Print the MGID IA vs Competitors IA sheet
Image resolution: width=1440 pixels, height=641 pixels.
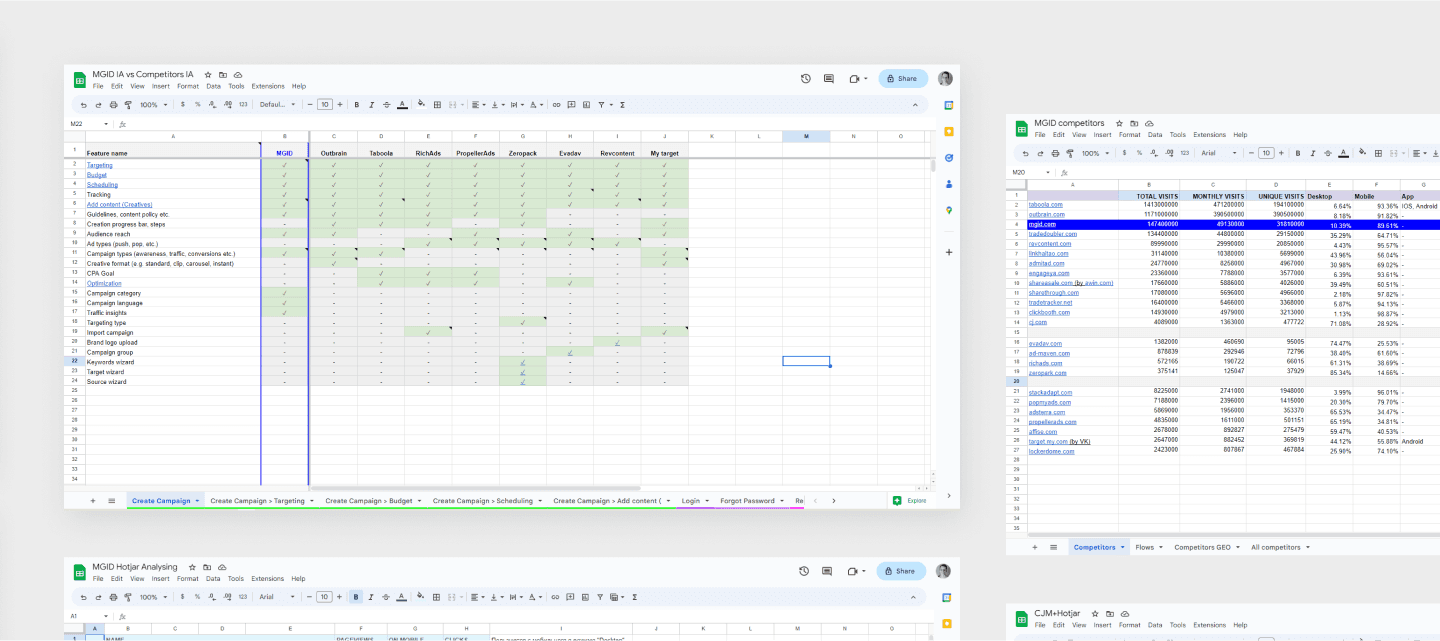tap(113, 104)
